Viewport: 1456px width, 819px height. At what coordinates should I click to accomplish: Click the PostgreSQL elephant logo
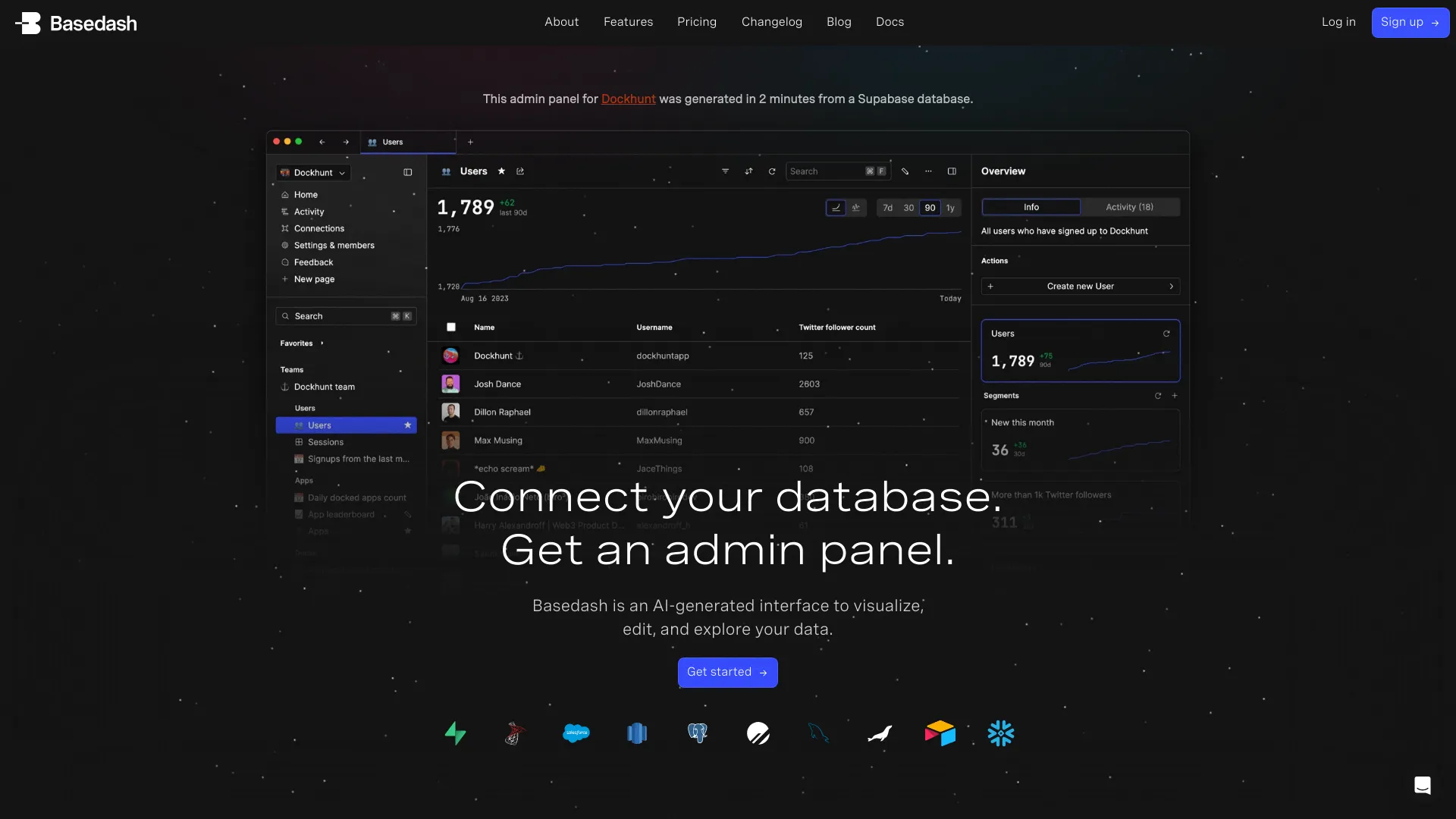[698, 733]
